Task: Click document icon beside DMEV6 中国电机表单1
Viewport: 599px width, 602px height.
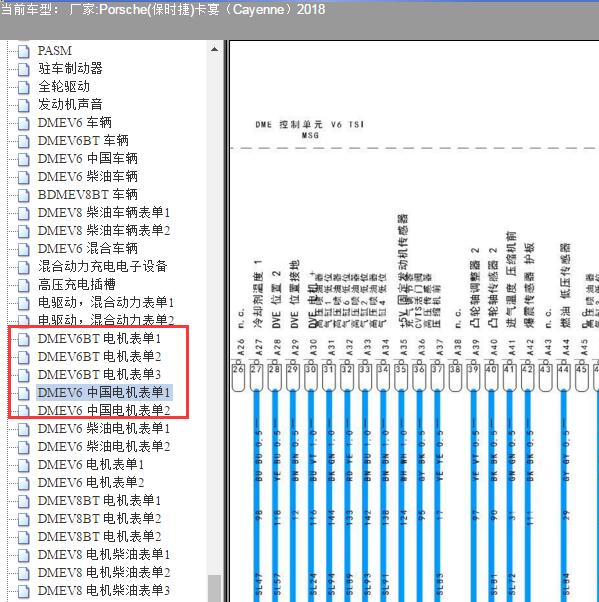Action: 23,393
